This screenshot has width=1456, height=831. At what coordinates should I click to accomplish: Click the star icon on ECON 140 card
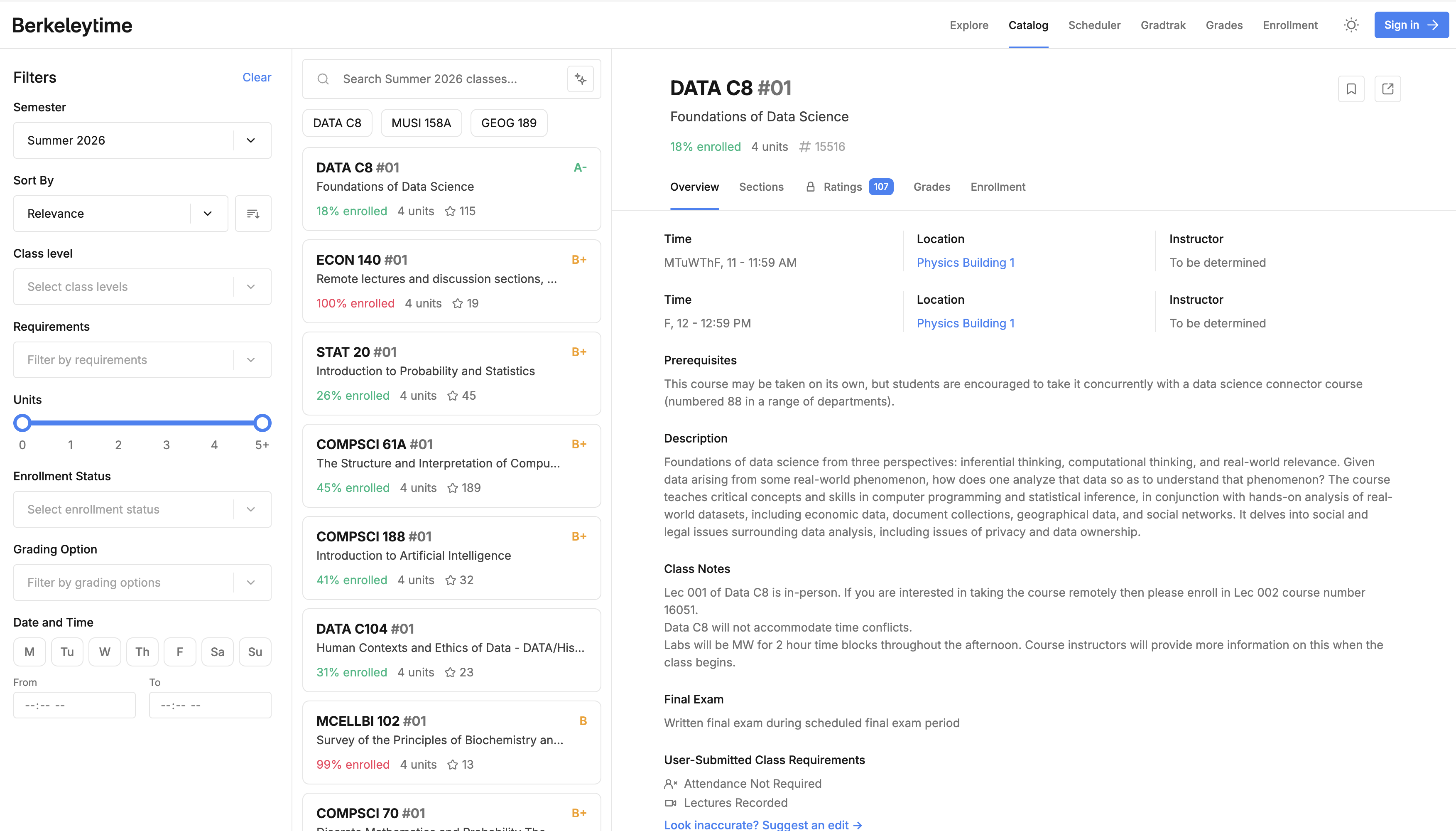tap(457, 304)
